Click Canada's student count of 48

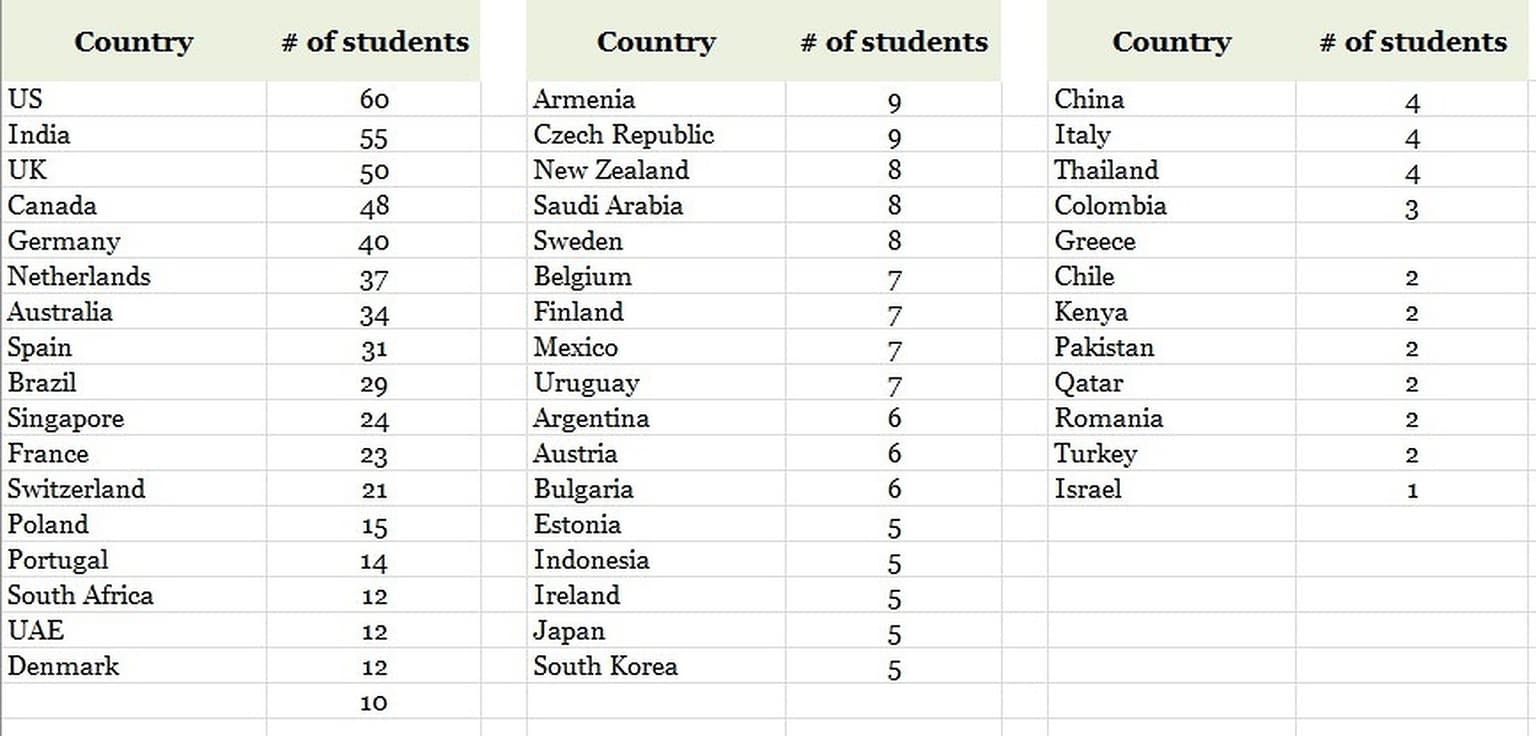373,206
